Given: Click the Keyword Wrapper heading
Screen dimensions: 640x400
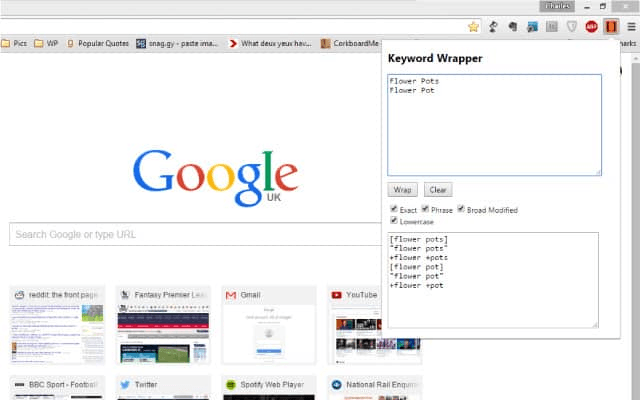Looking at the screenshot, I should coord(435,58).
